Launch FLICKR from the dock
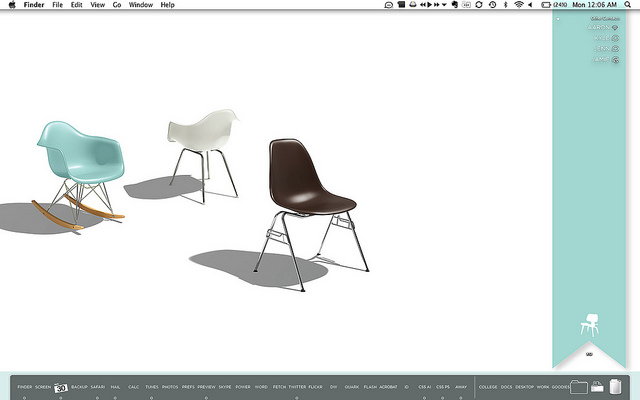640x400 pixels. [x=315, y=387]
